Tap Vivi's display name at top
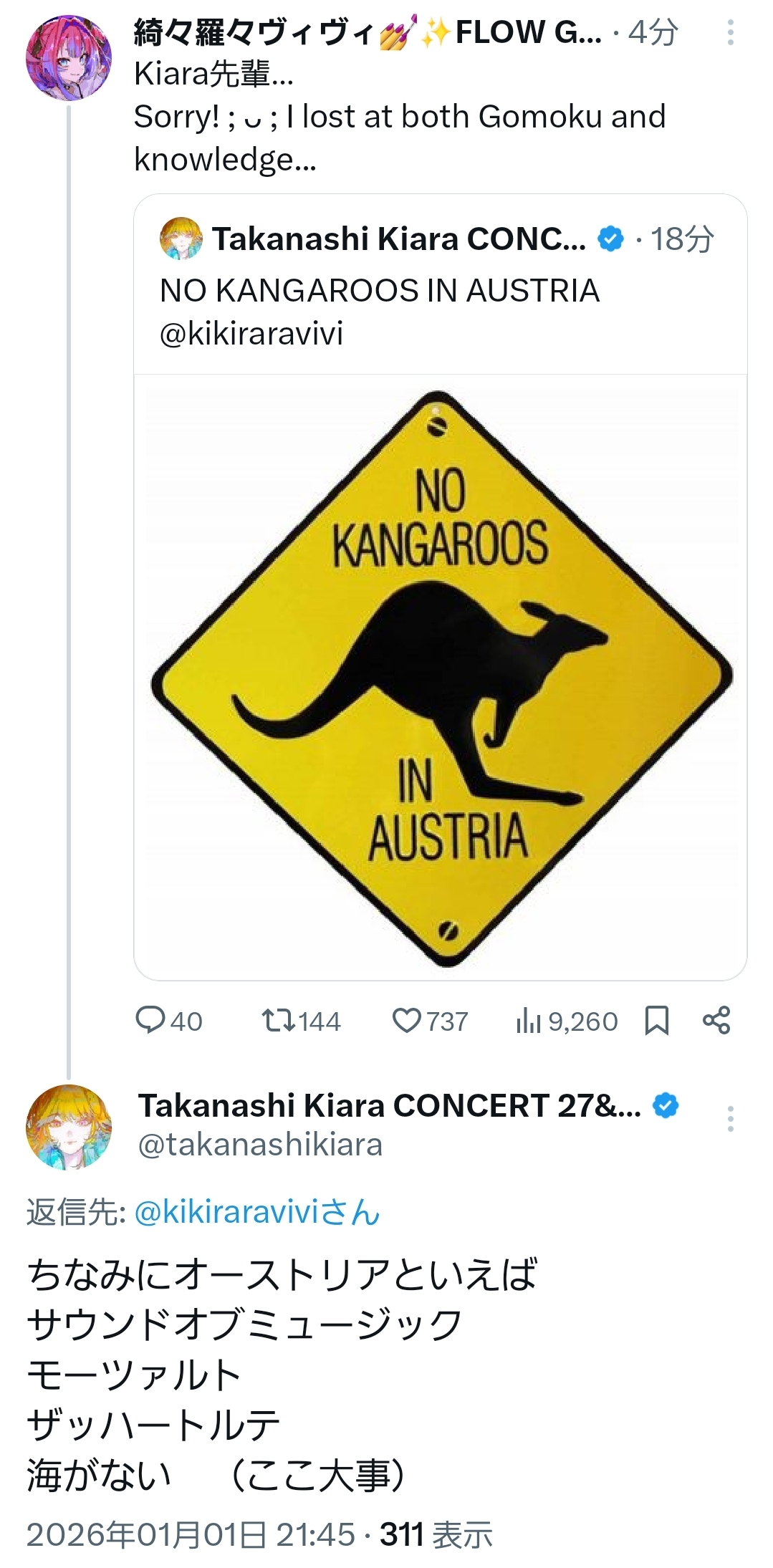The width and height of the screenshot is (773, 1568). (x=367, y=33)
